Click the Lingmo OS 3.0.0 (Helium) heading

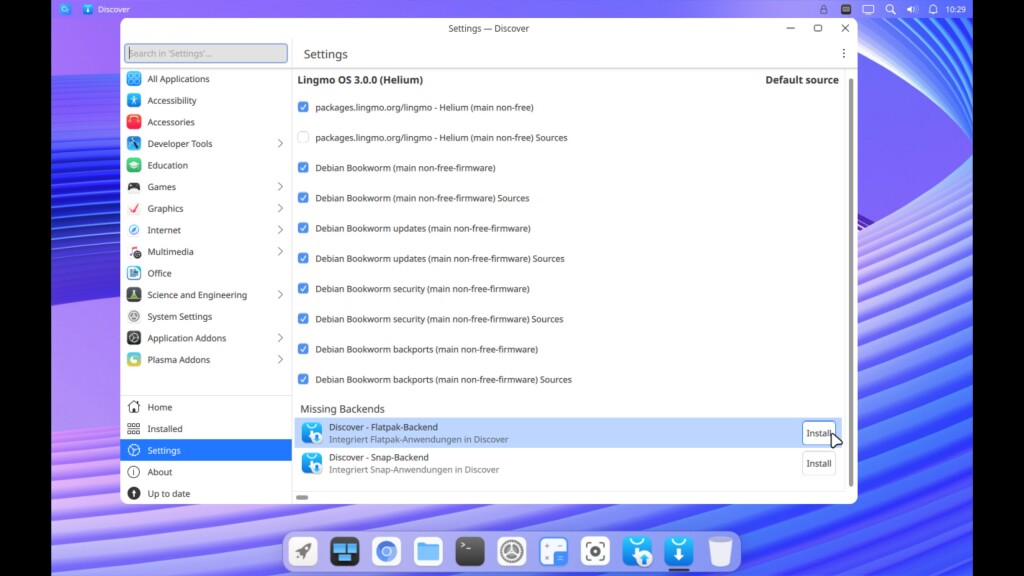[360, 80]
